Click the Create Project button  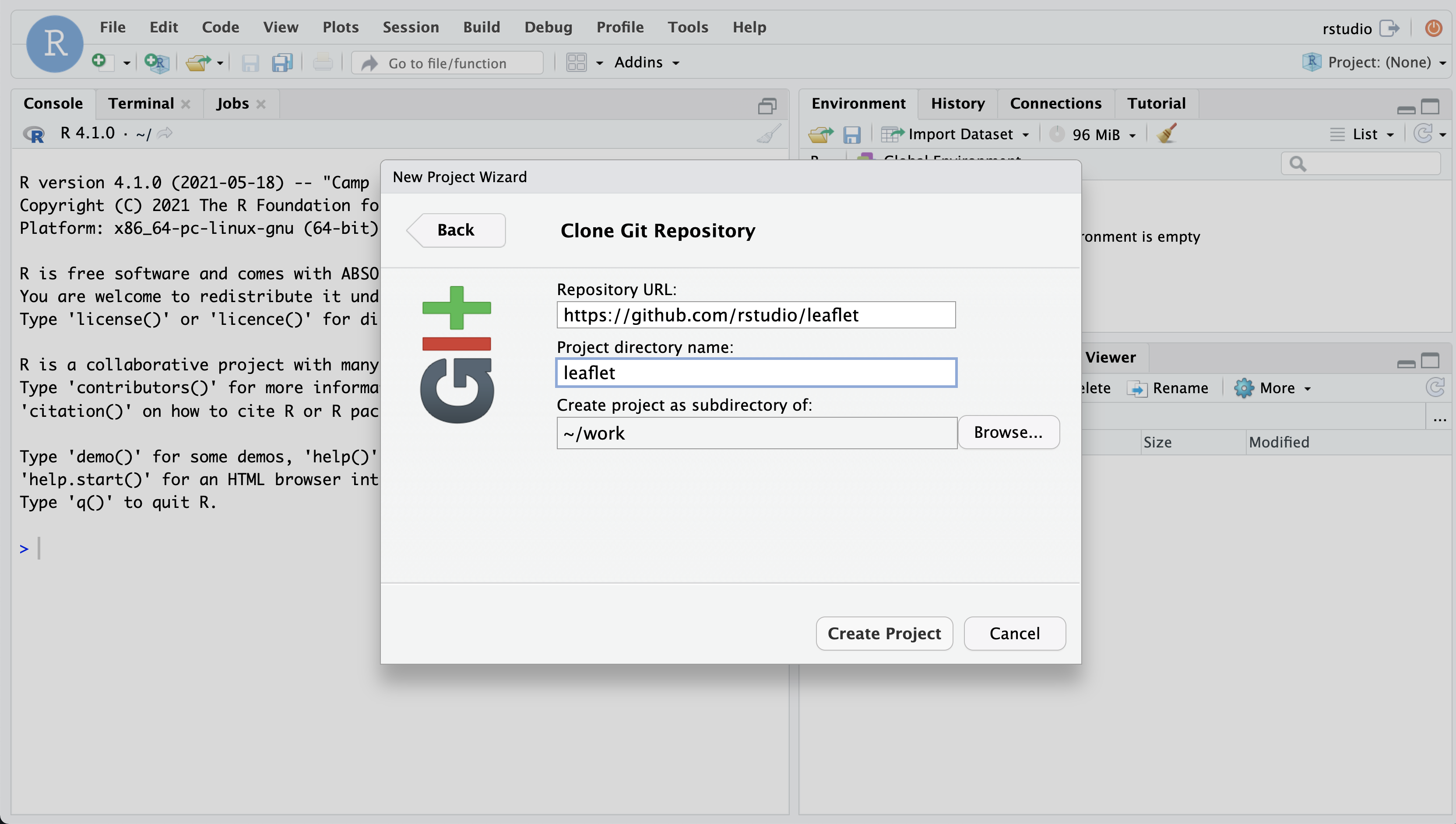(x=884, y=634)
